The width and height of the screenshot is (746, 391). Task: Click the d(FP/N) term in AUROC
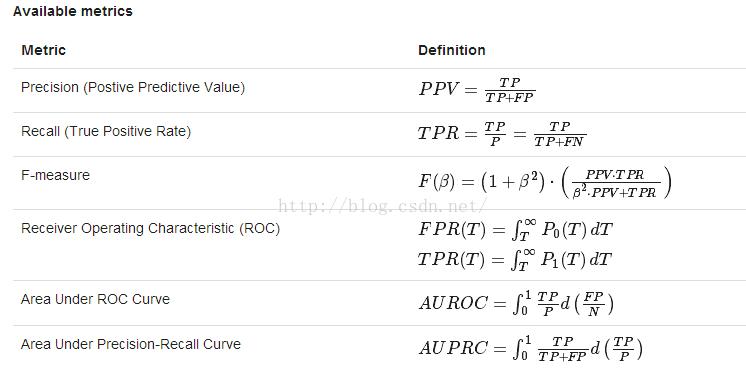click(x=587, y=303)
